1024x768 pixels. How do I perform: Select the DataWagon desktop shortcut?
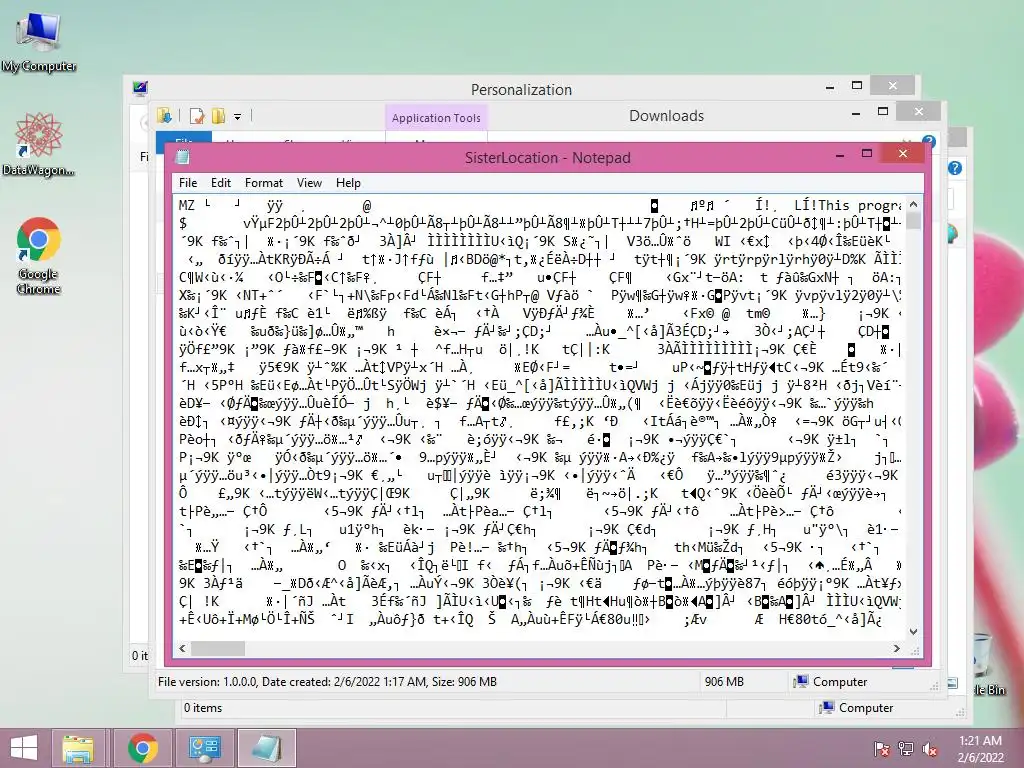[x=39, y=144]
